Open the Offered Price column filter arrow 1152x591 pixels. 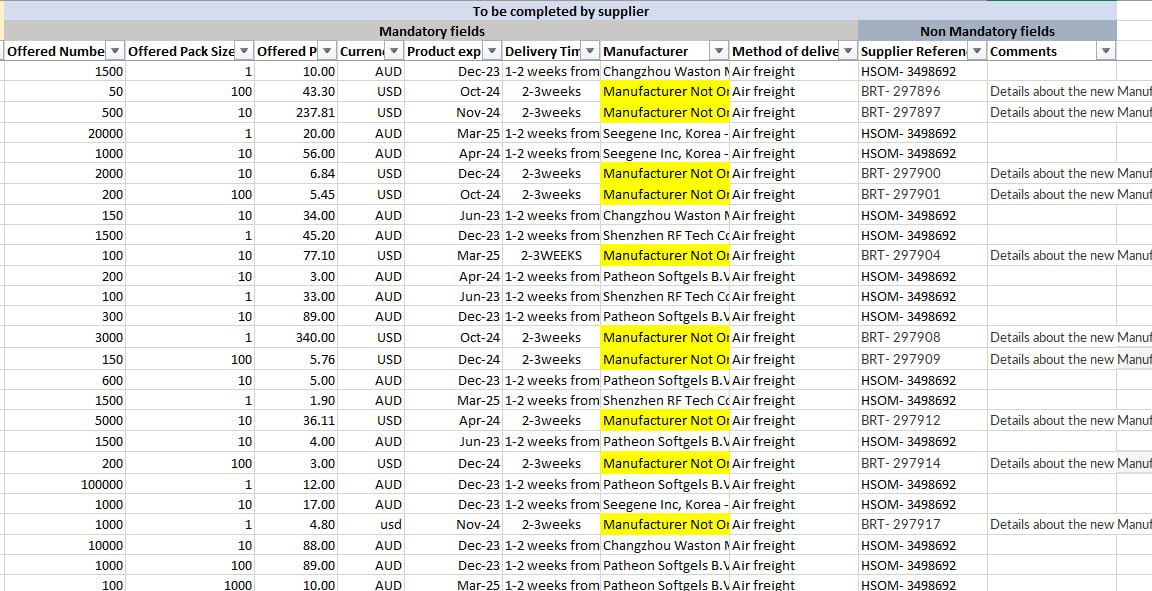328,51
